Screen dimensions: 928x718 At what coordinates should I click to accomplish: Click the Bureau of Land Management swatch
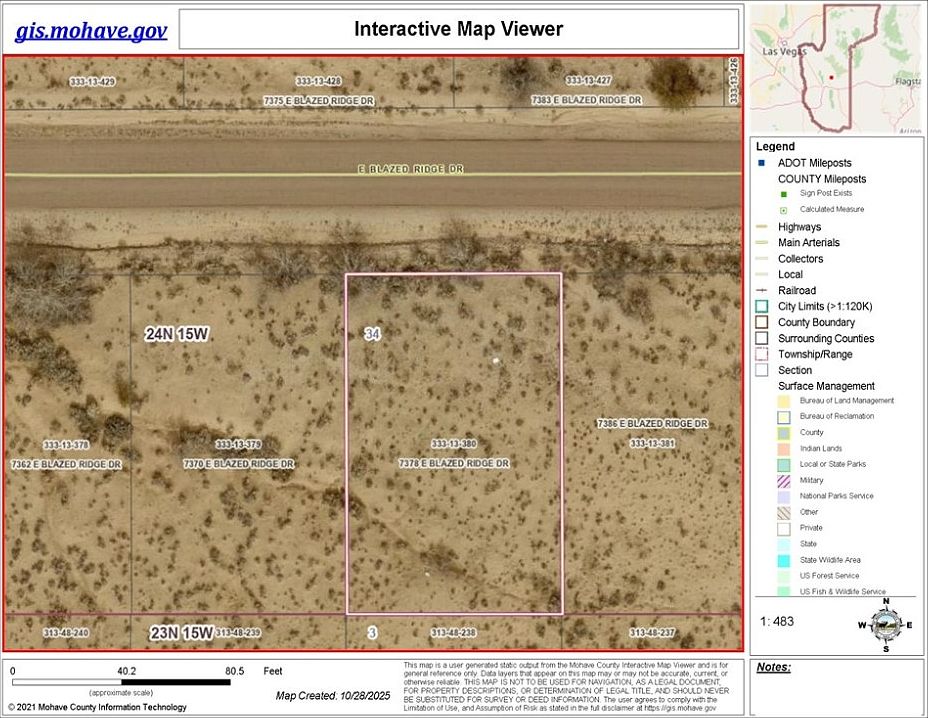pos(784,401)
